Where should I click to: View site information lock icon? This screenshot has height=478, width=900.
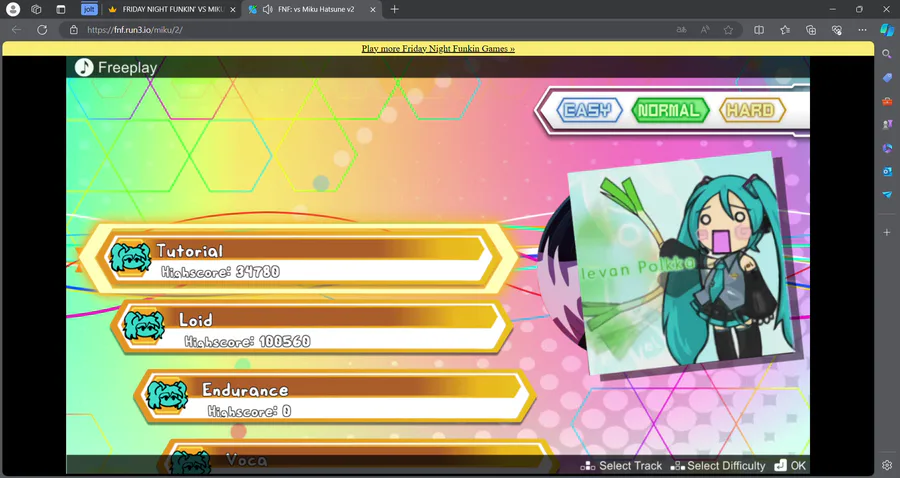point(73,30)
